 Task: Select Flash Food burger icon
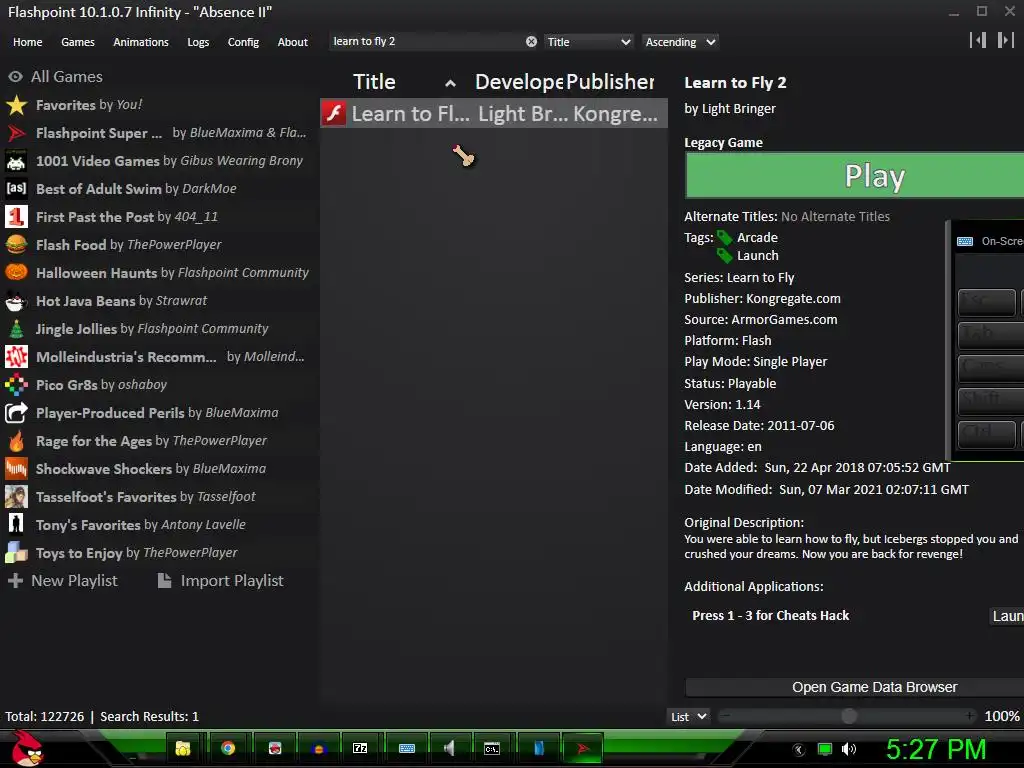16,245
